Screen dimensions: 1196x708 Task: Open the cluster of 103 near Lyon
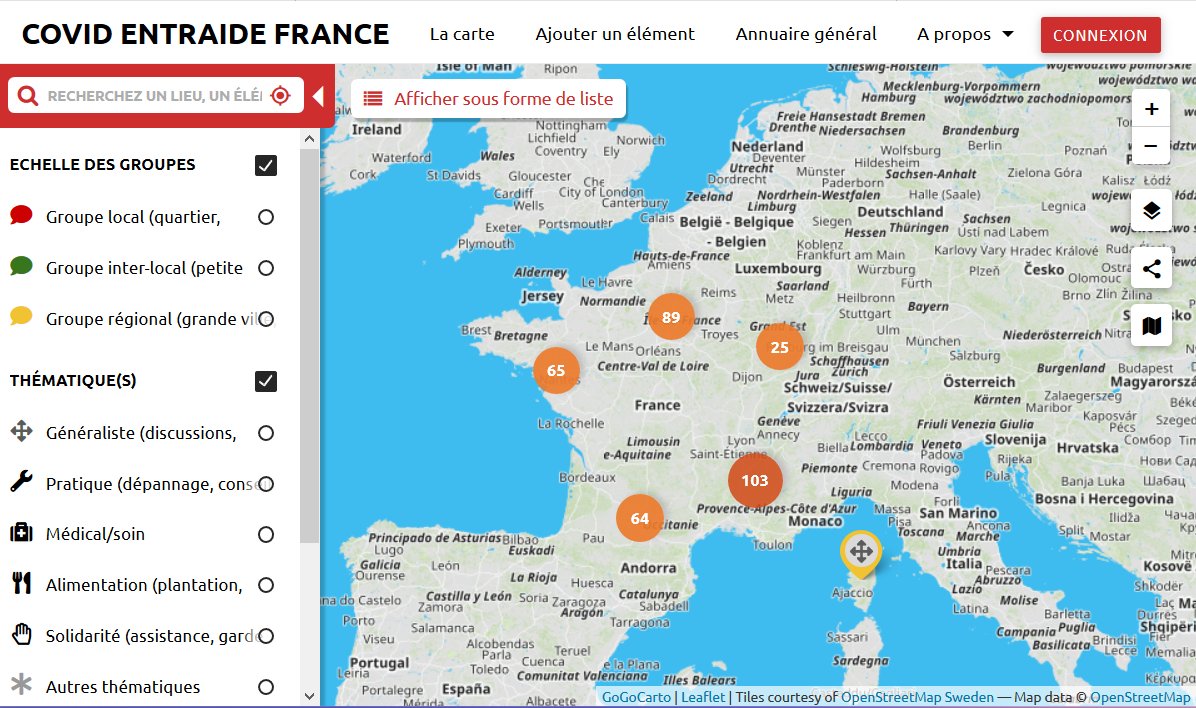pos(755,480)
